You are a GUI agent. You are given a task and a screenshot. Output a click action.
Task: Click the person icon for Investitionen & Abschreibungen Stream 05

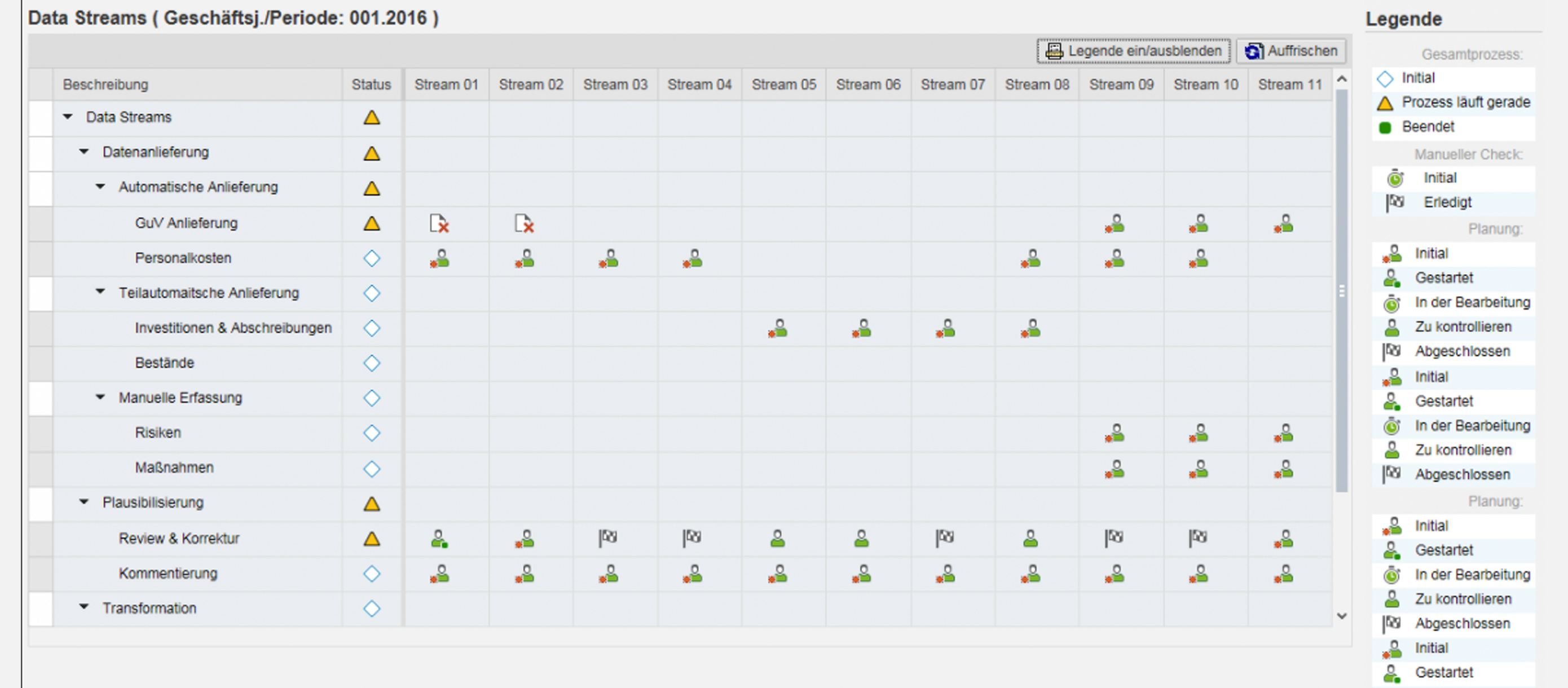[x=777, y=329]
